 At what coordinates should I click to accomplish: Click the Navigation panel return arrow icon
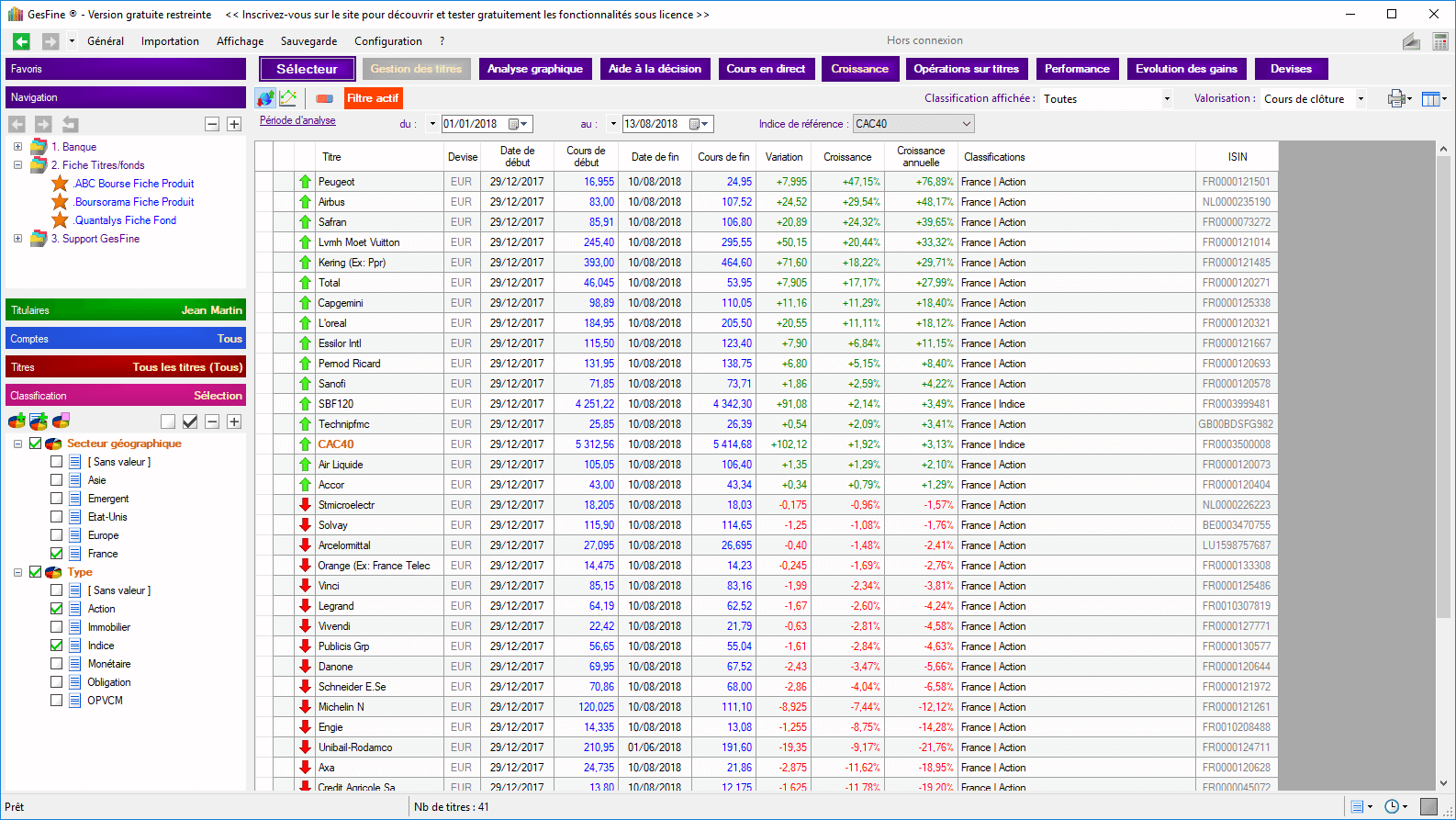click(70, 124)
